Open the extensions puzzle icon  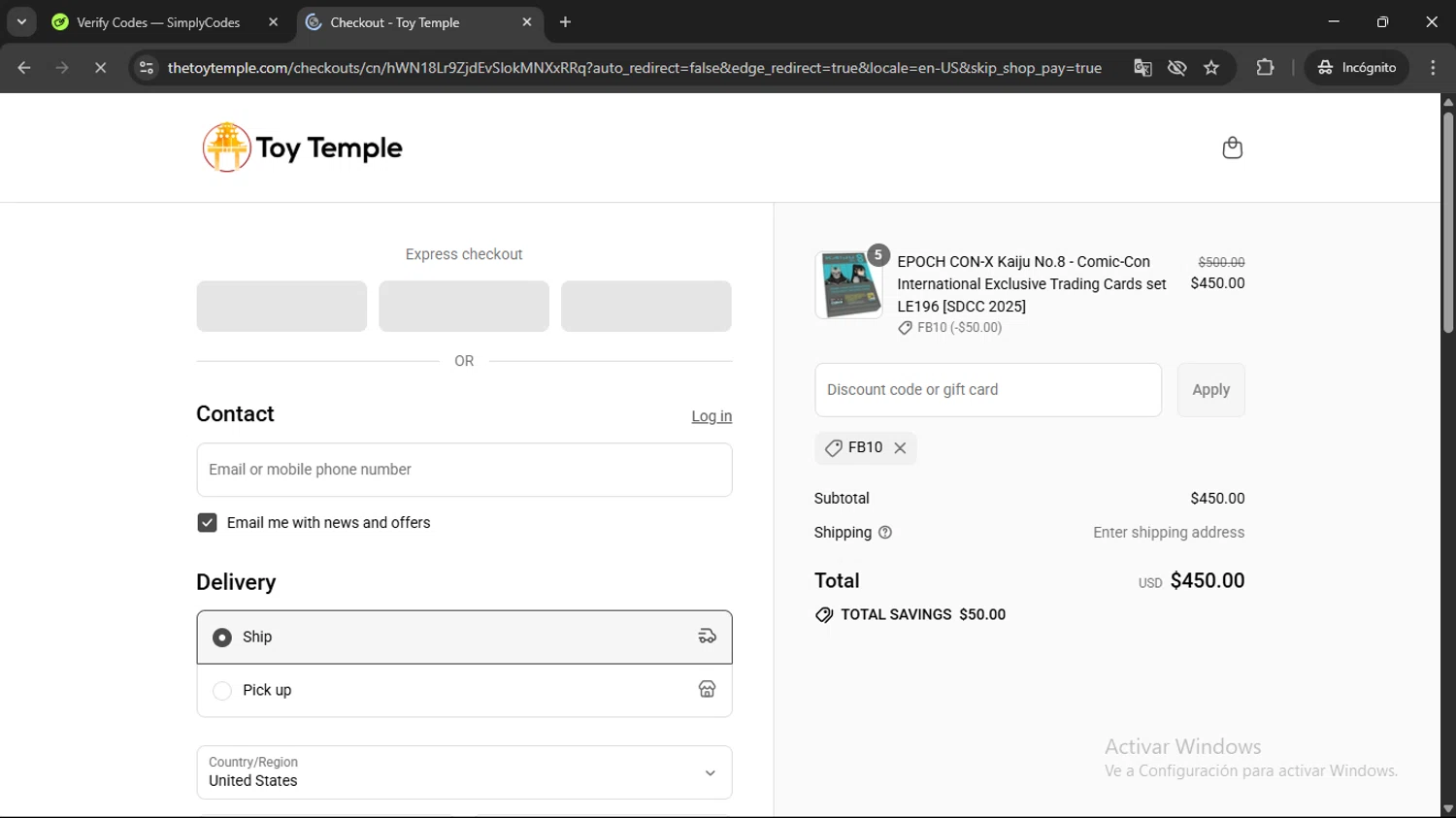[x=1265, y=68]
